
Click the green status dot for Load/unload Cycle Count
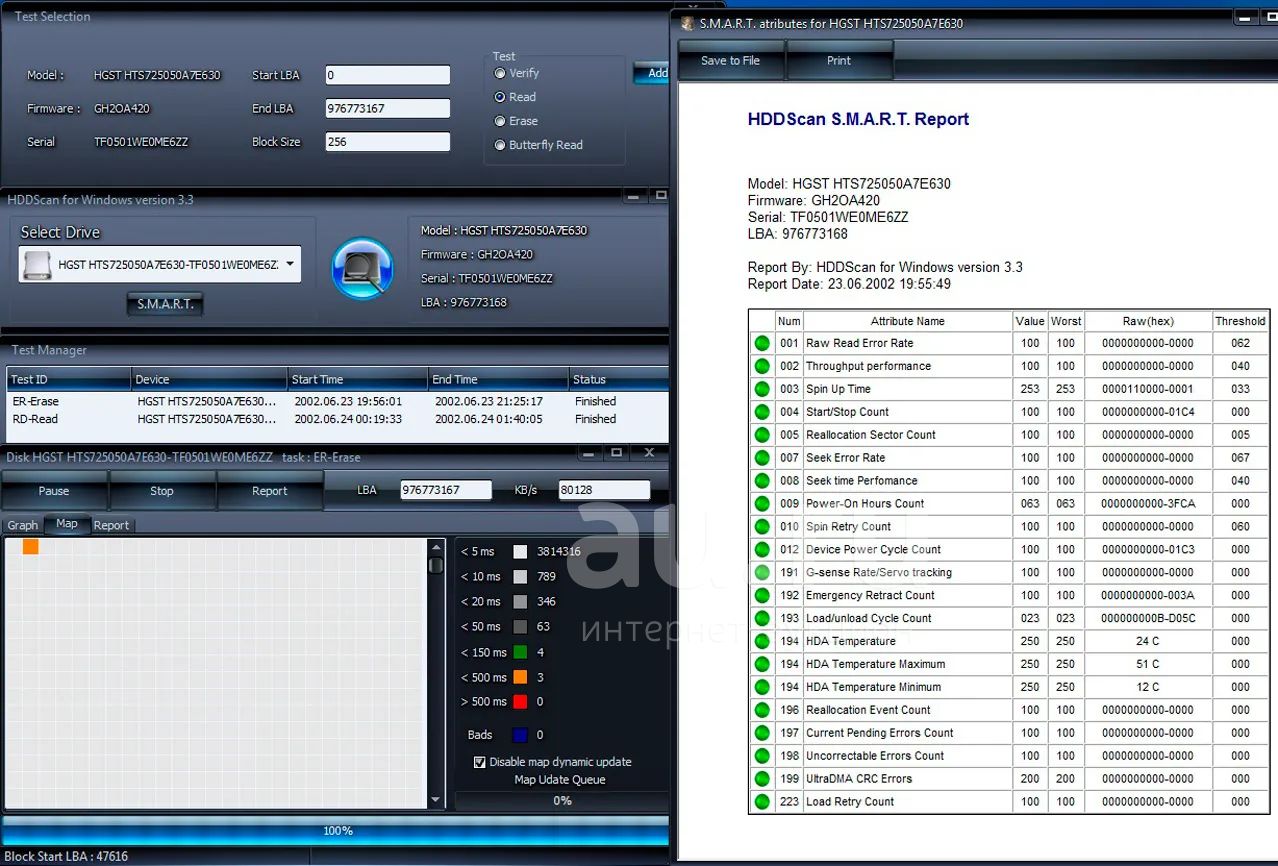(762, 618)
